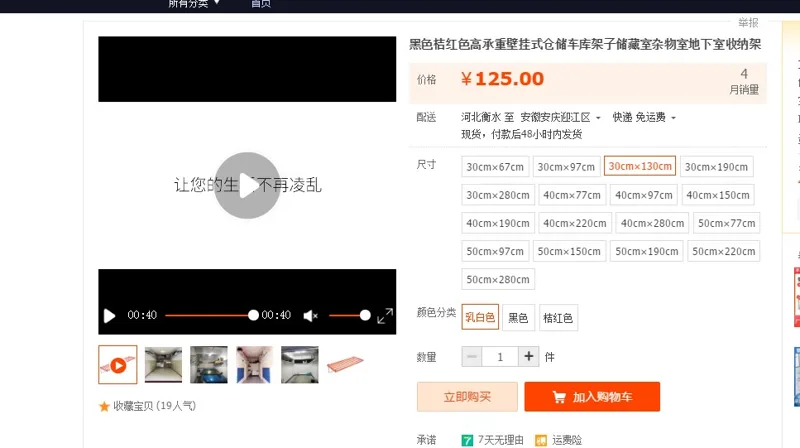Choose size 50cm×150cm

tap(569, 251)
